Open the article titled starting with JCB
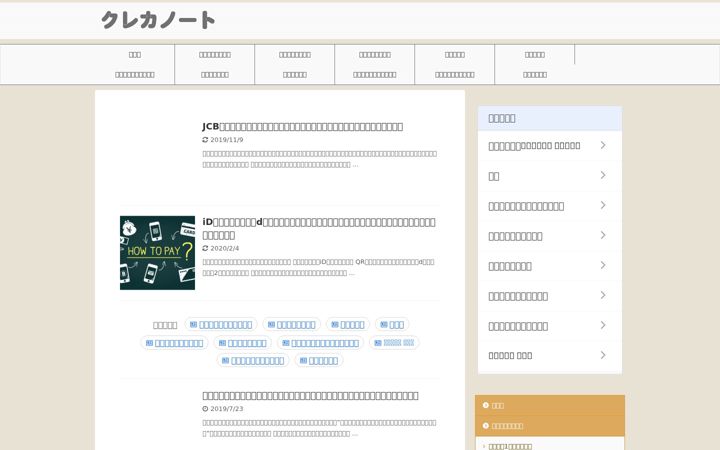720x450 pixels. (303, 127)
